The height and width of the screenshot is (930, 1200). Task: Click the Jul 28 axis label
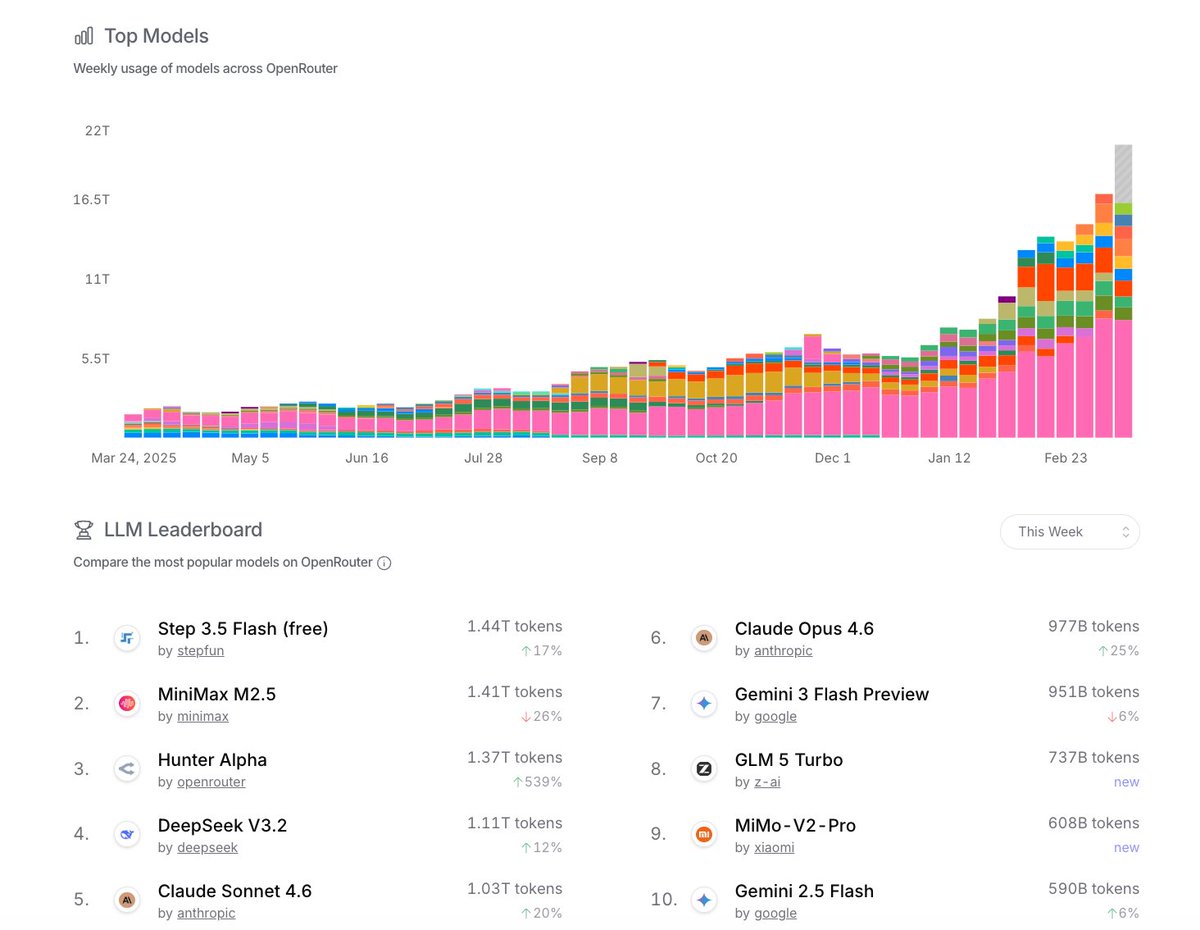tap(483, 458)
